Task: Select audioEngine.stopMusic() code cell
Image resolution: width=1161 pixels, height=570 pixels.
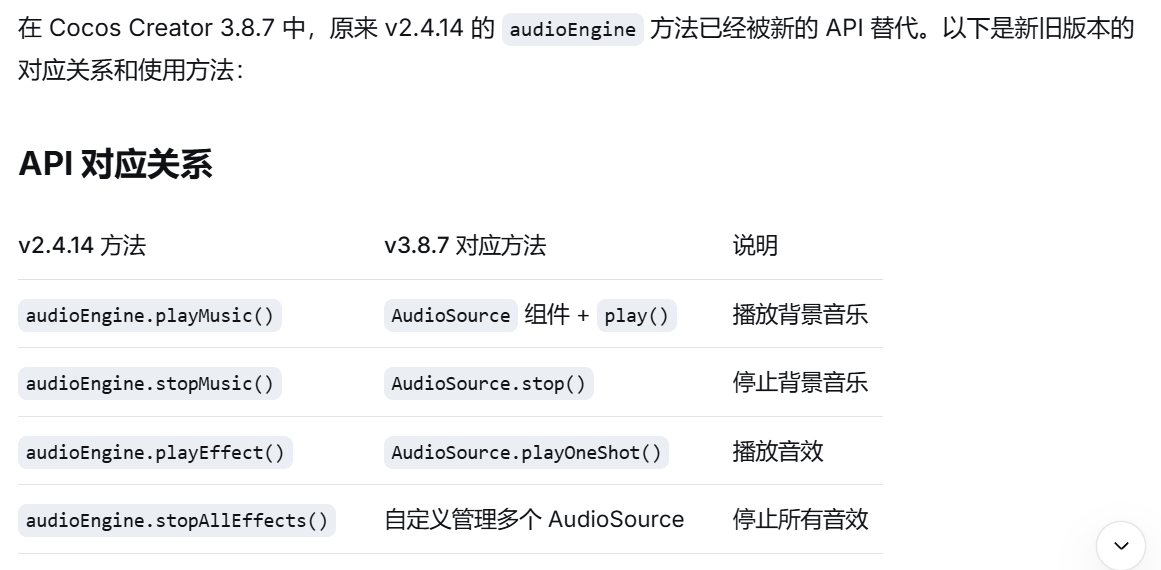Action: (150, 383)
